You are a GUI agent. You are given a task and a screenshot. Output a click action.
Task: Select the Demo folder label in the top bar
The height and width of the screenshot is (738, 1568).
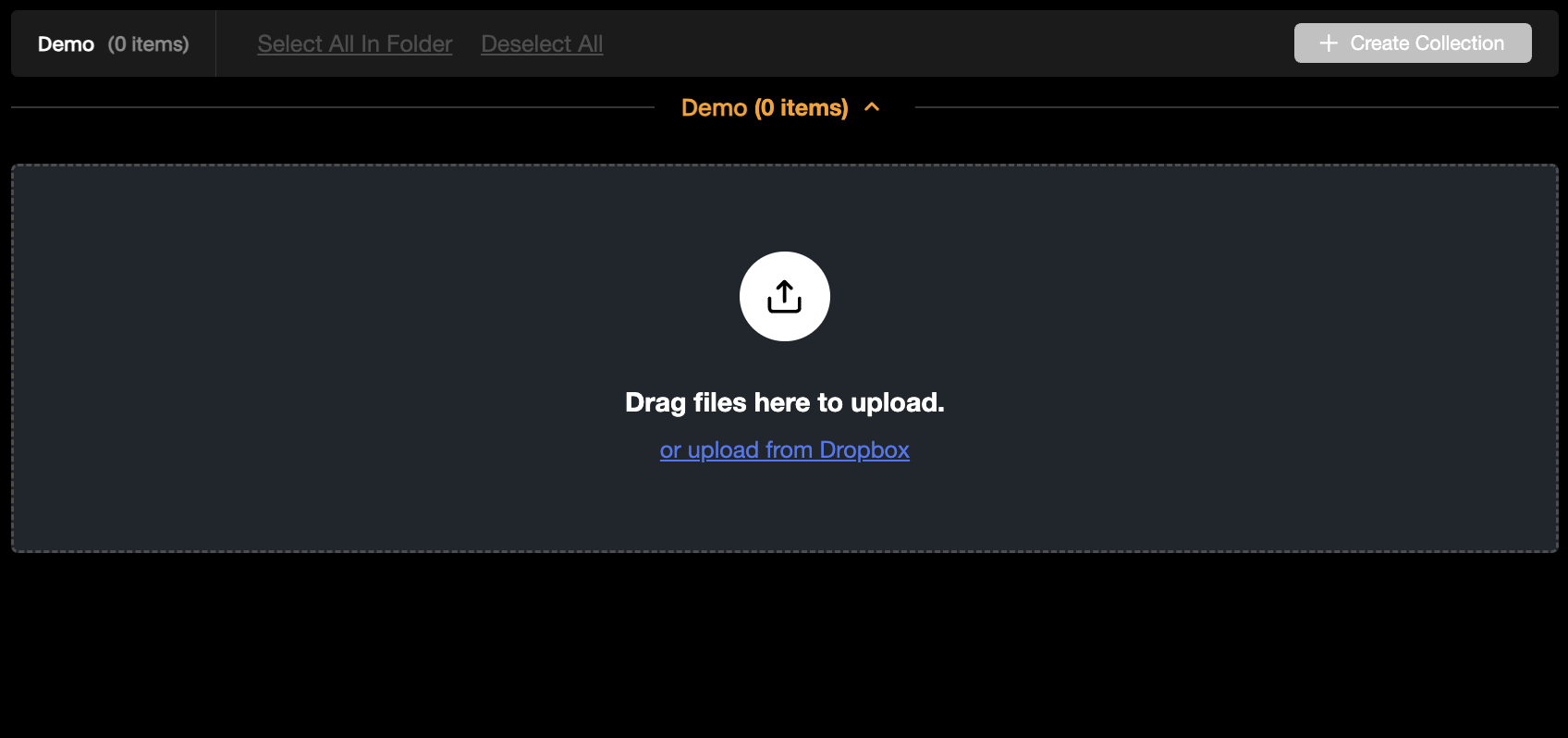66,44
